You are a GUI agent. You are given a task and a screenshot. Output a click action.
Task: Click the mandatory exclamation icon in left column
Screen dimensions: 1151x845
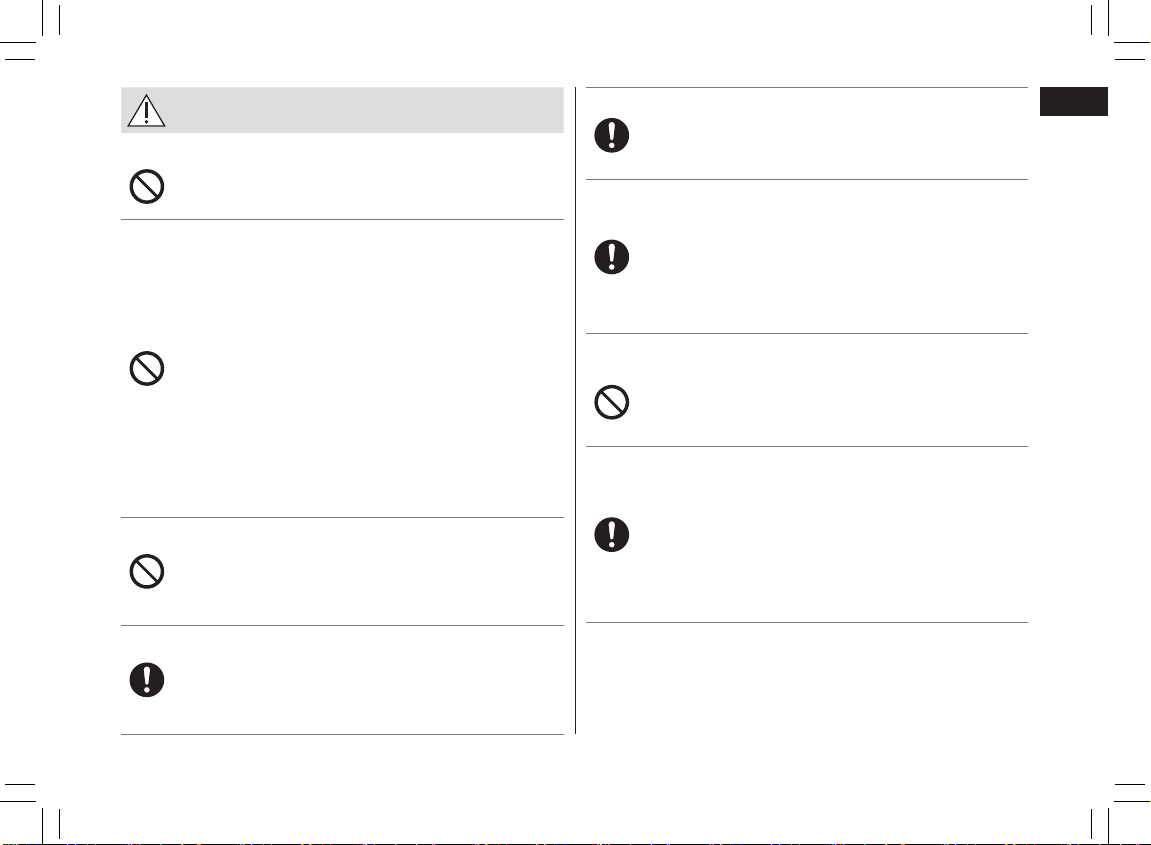click(147, 680)
